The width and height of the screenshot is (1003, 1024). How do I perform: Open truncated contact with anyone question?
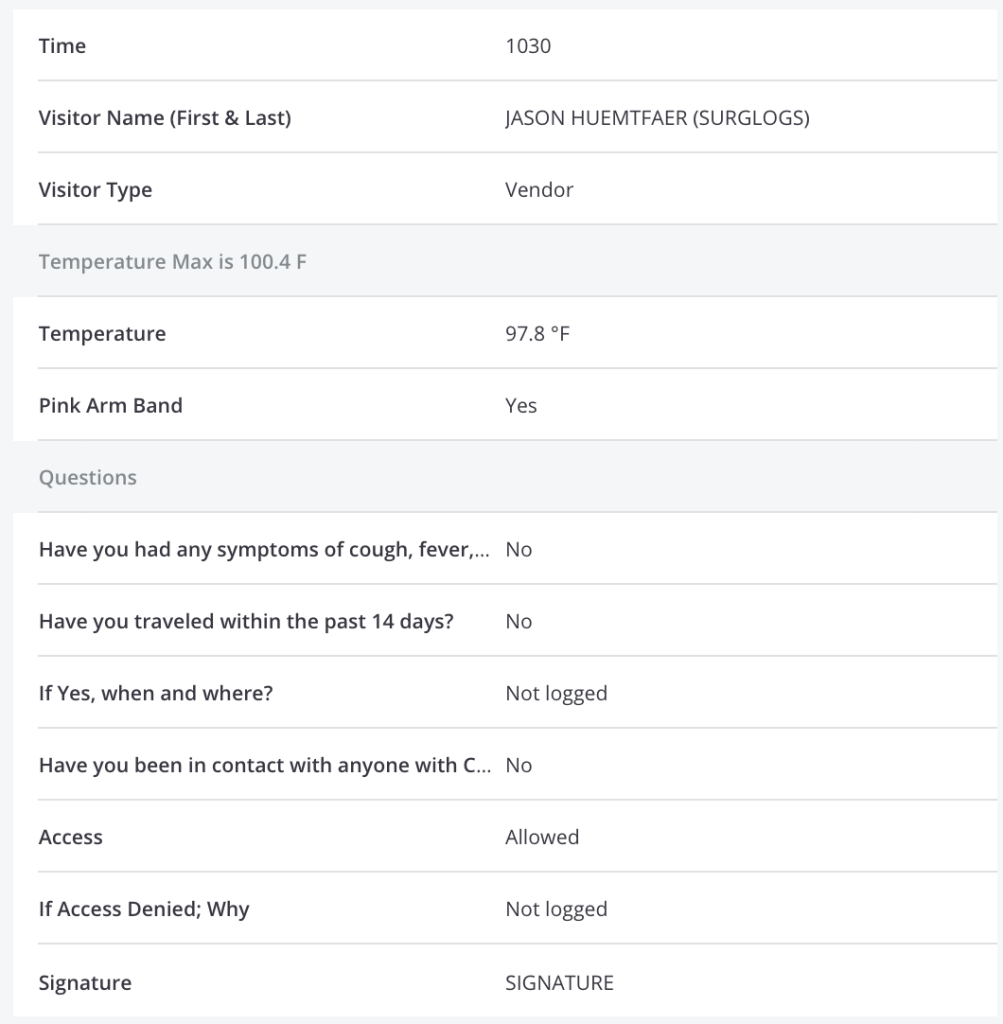tap(264, 765)
